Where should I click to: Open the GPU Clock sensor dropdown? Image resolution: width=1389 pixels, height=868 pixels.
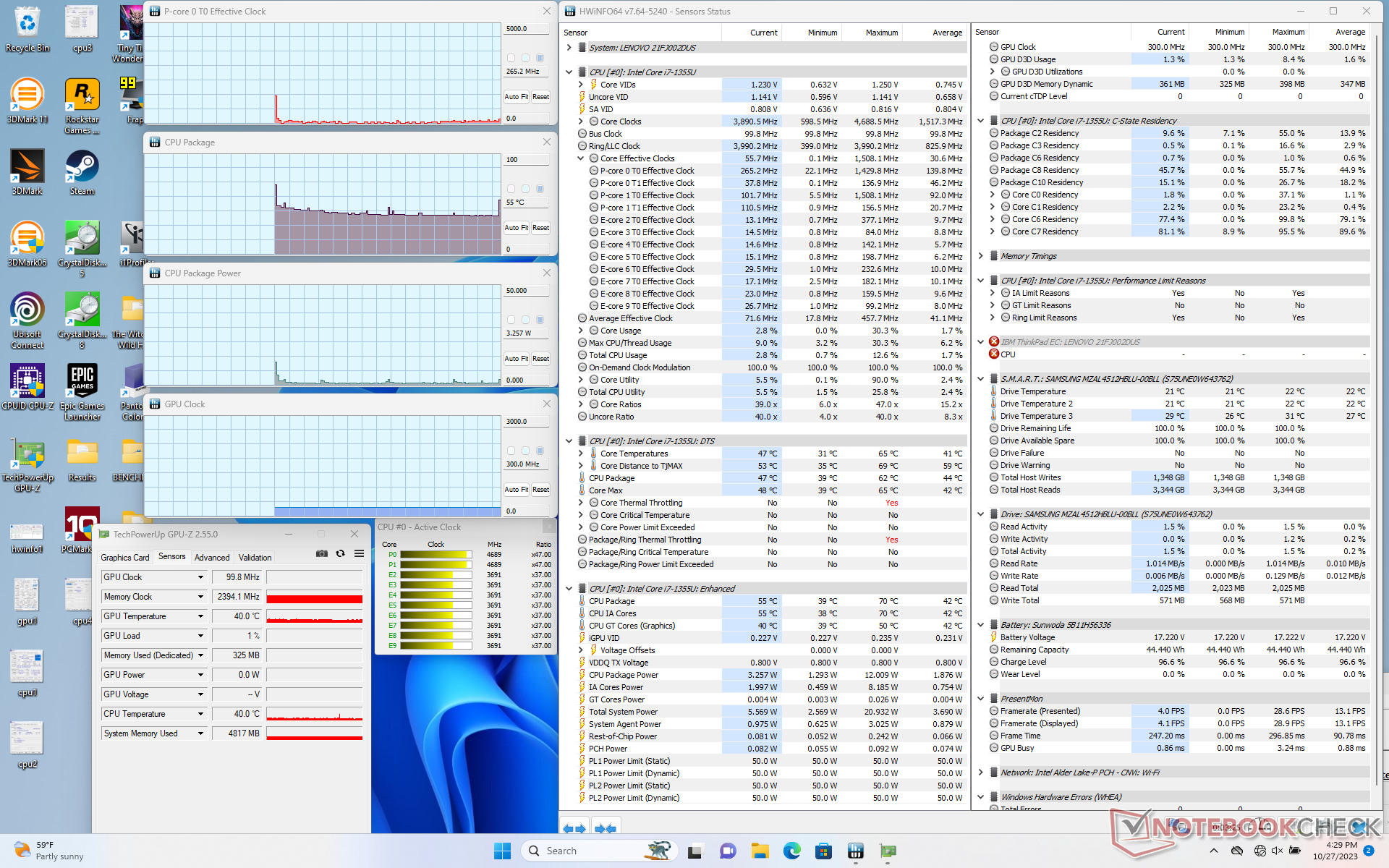200,577
